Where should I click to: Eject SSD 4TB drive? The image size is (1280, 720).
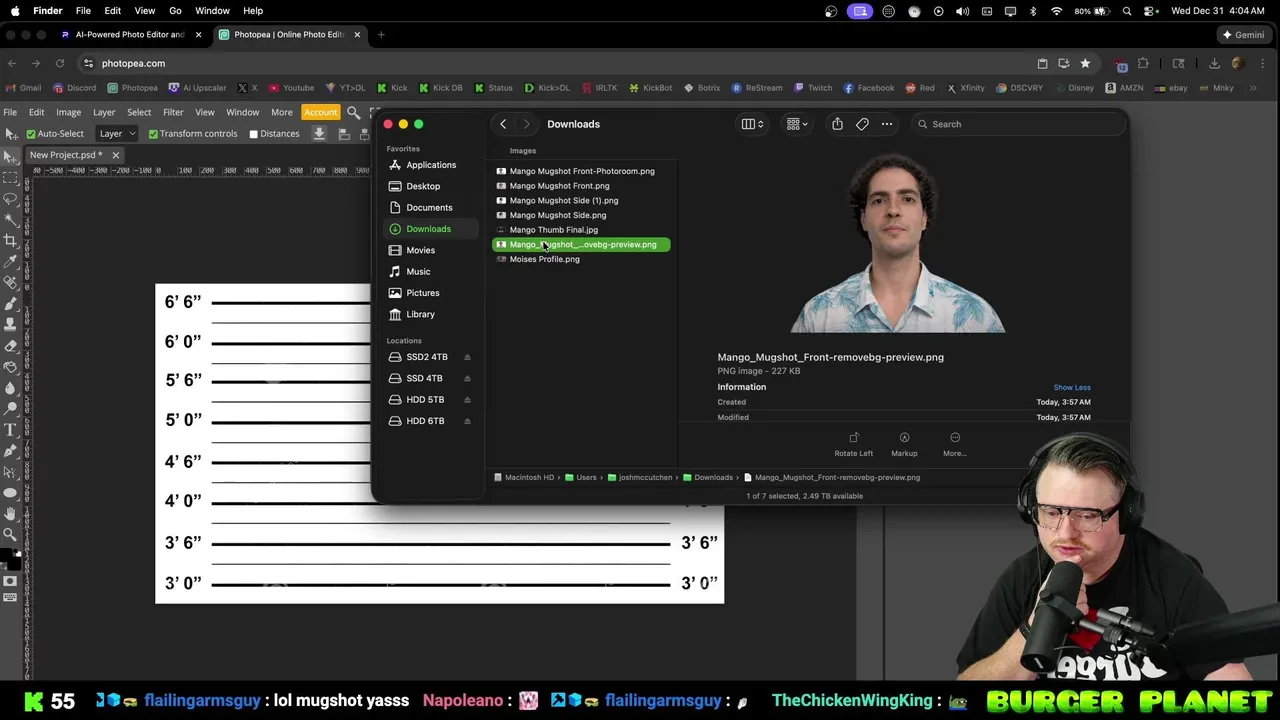(x=467, y=378)
